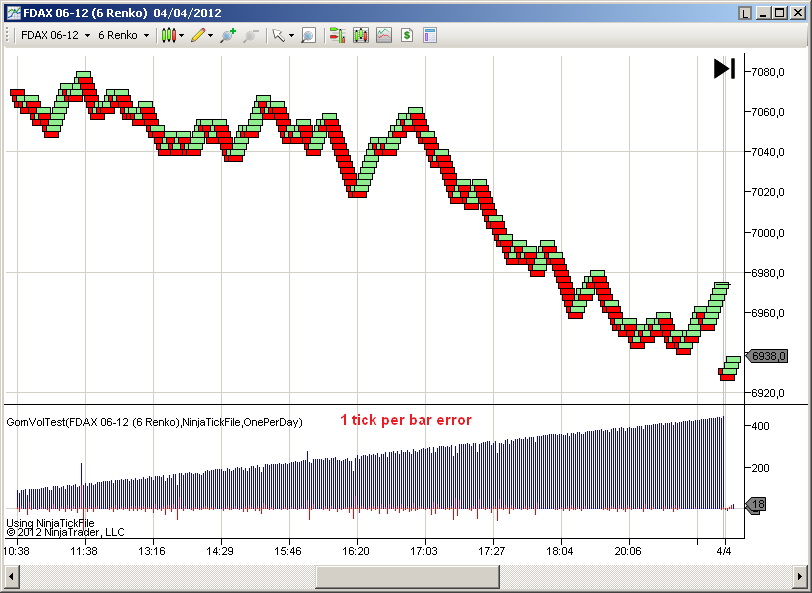812x593 pixels.
Task: Click the 6960,0 price axis label
Action: click(x=767, y=313)
